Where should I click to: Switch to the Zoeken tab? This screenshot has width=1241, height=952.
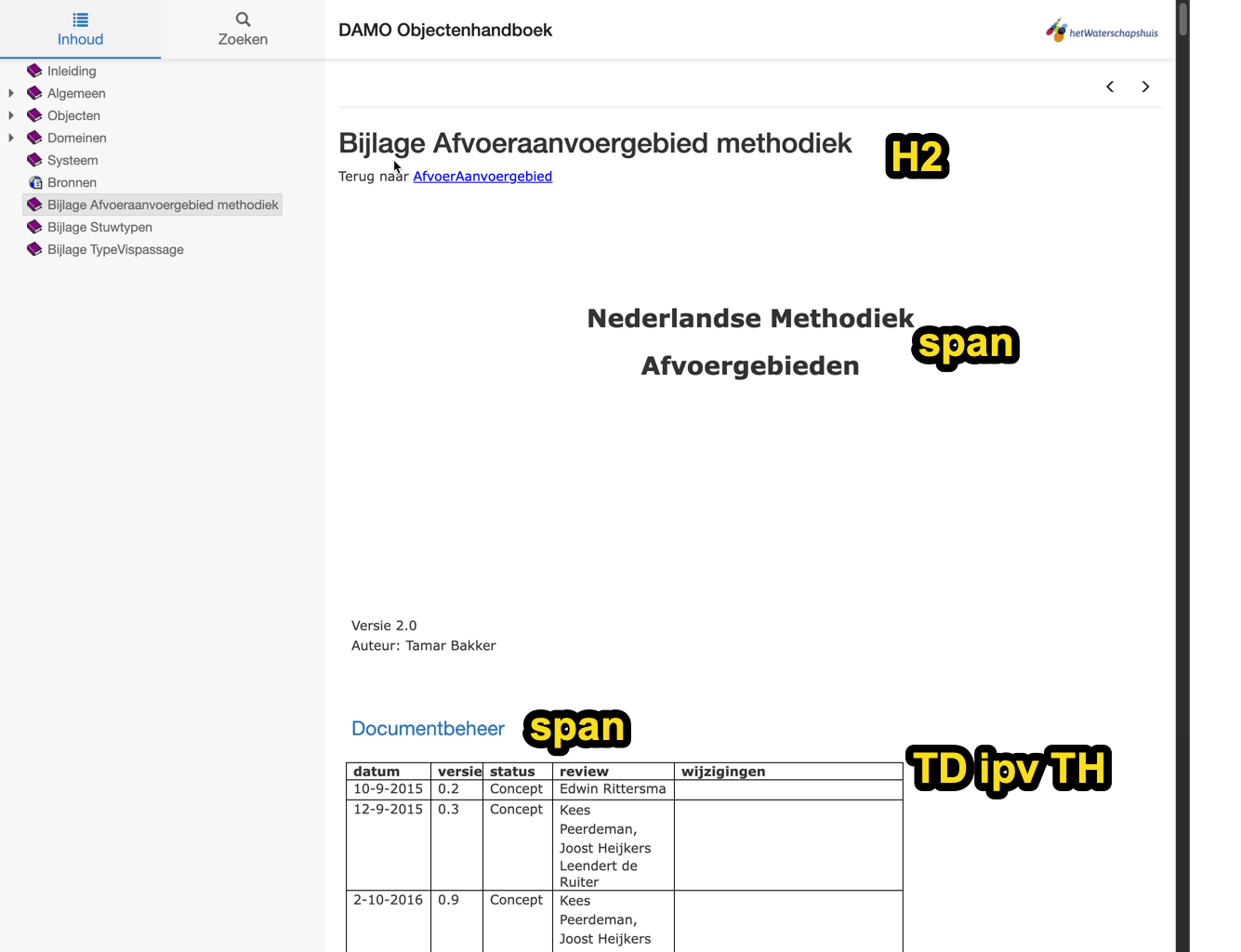(243, 30)
